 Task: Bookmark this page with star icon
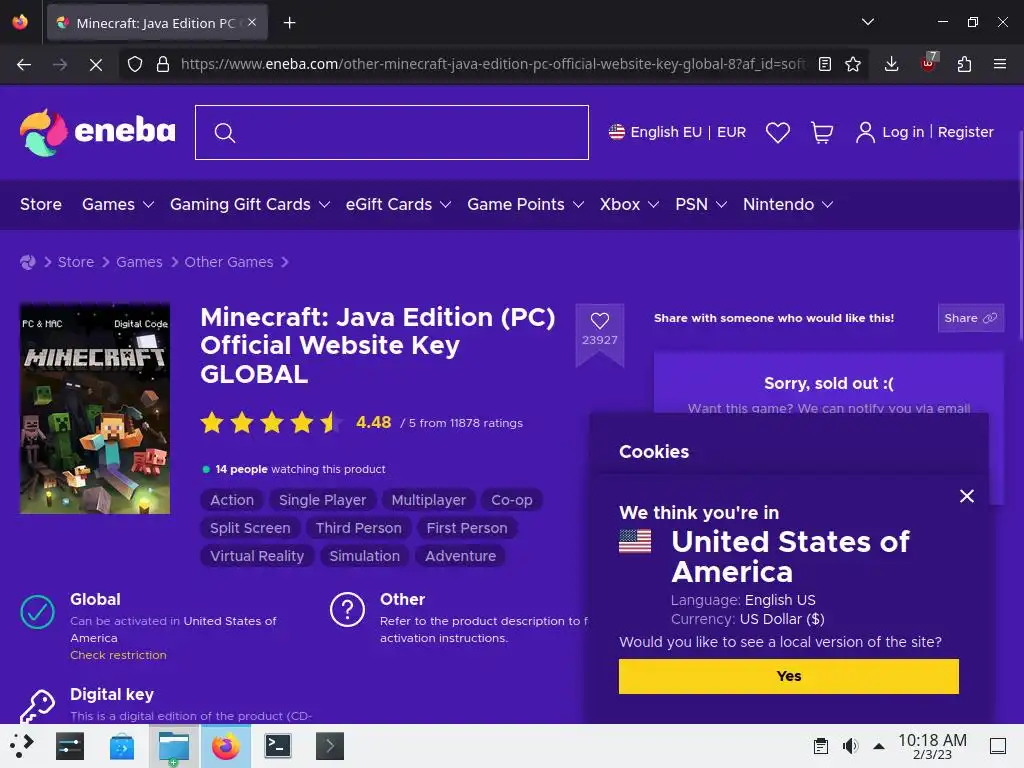click(853, 64)
